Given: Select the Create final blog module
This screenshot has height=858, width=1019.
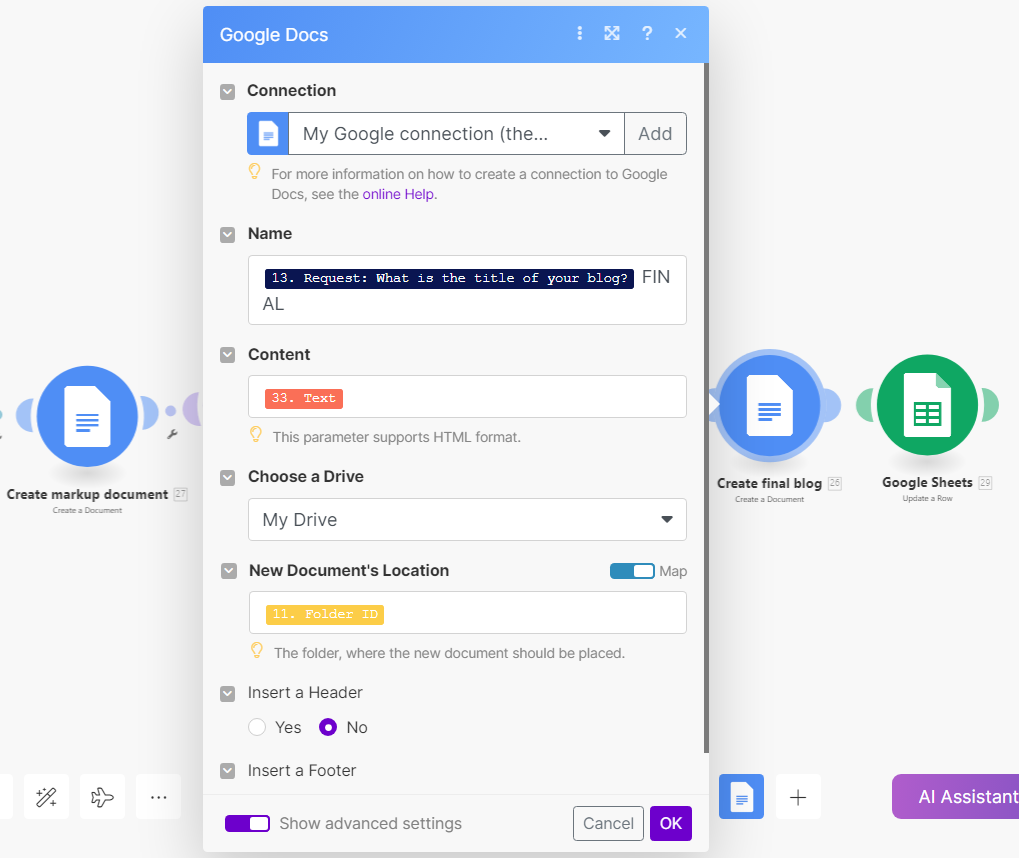Looking at the screenshot, I should 769,406.
